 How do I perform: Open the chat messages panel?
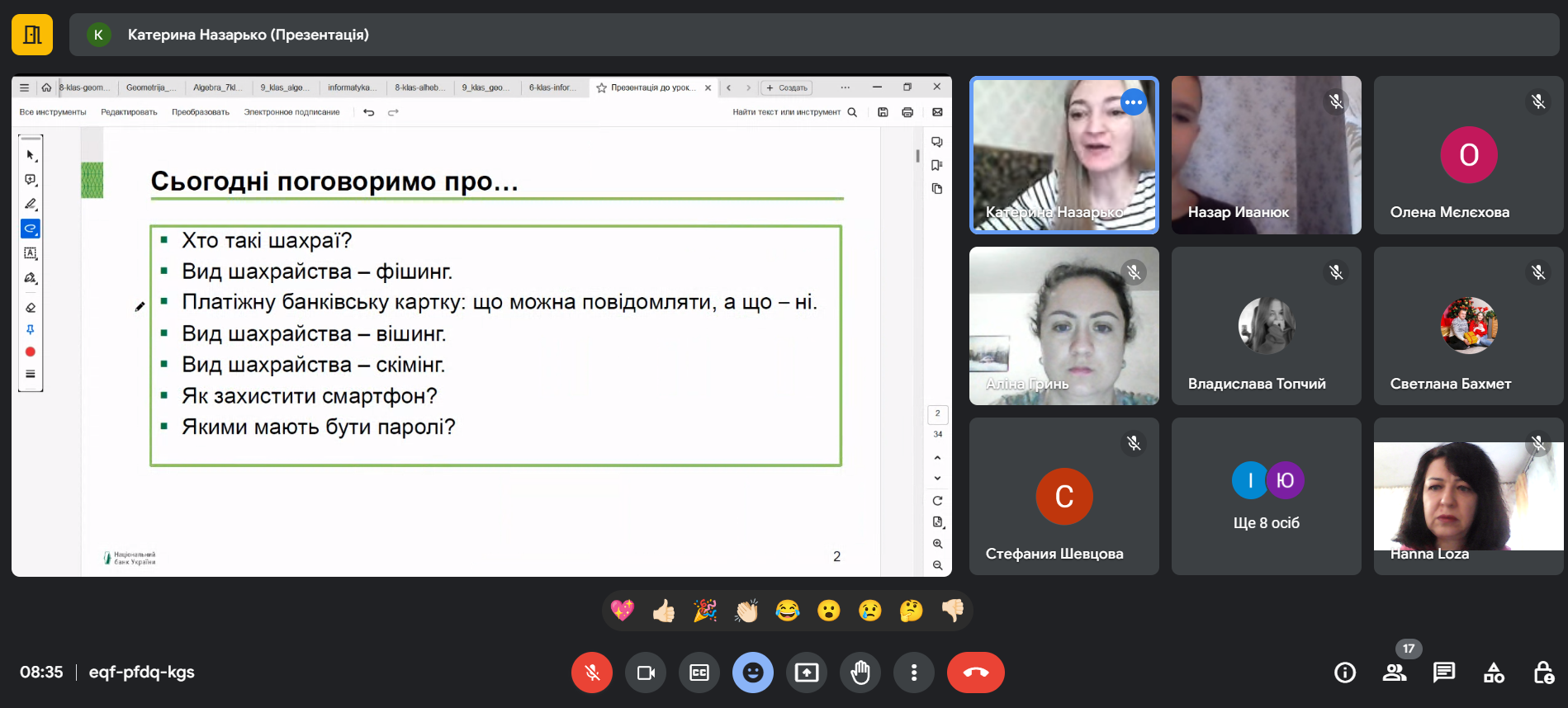[x=1444, y=673]
